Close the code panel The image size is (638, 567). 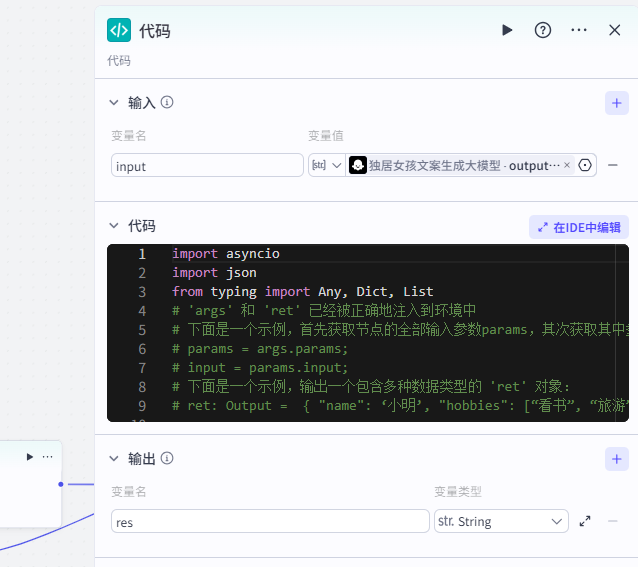(x=614, y=30)
